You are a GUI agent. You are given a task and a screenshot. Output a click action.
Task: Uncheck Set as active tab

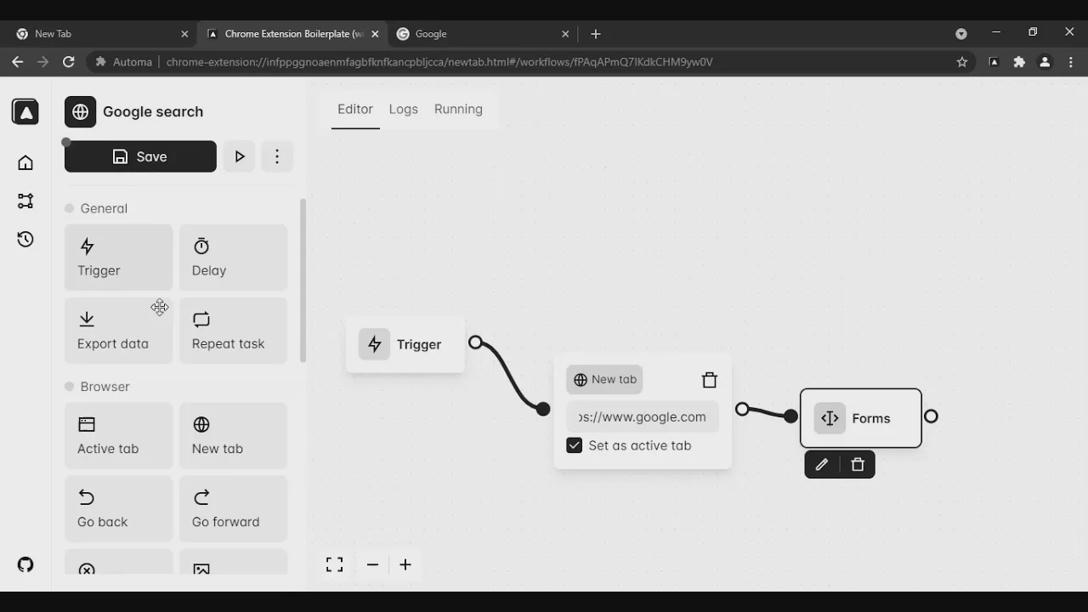click(574, 445)
